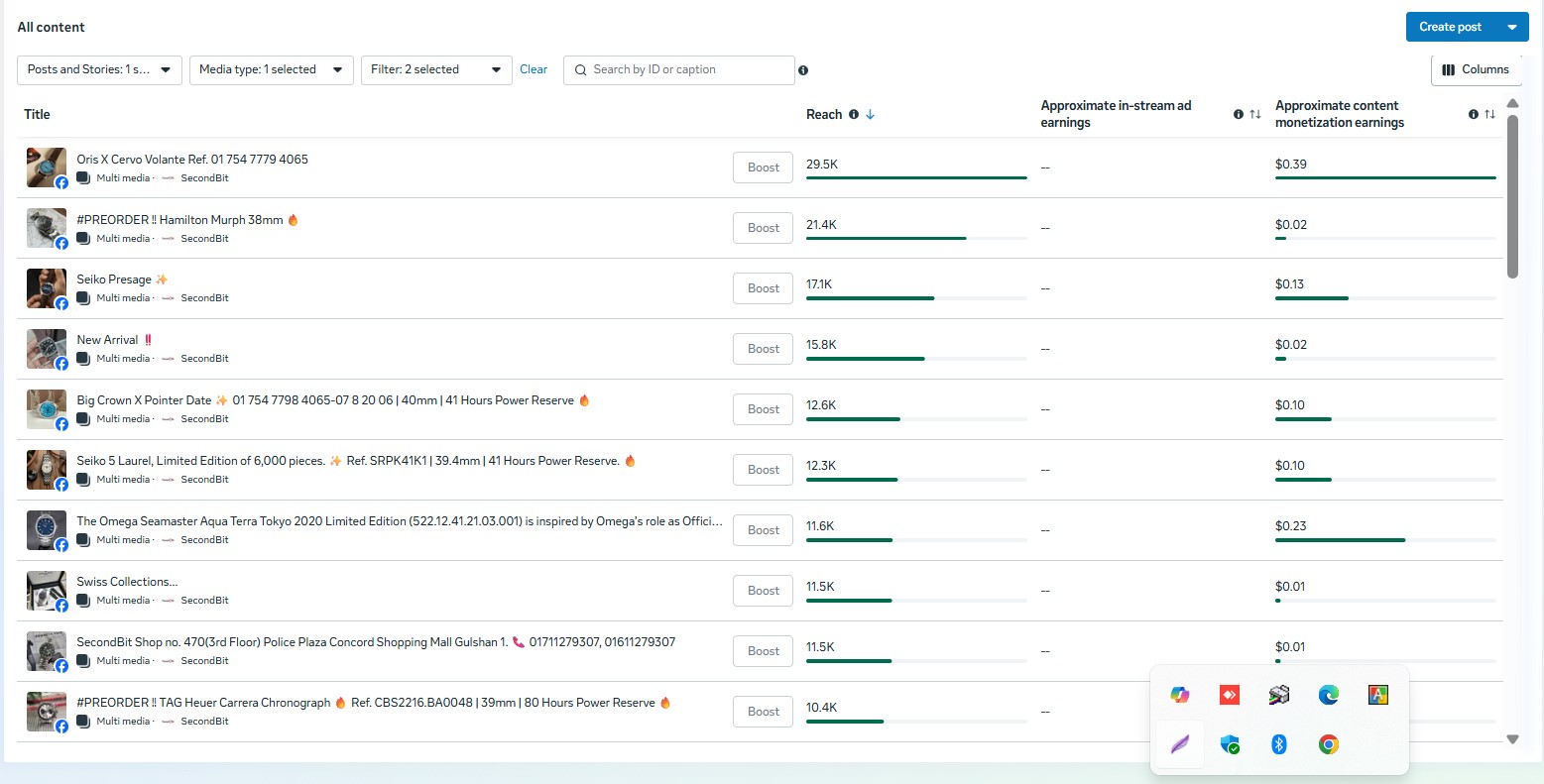Clear the applied filters
Viewport: 1544px width, 784px height.
click(534, 69)
